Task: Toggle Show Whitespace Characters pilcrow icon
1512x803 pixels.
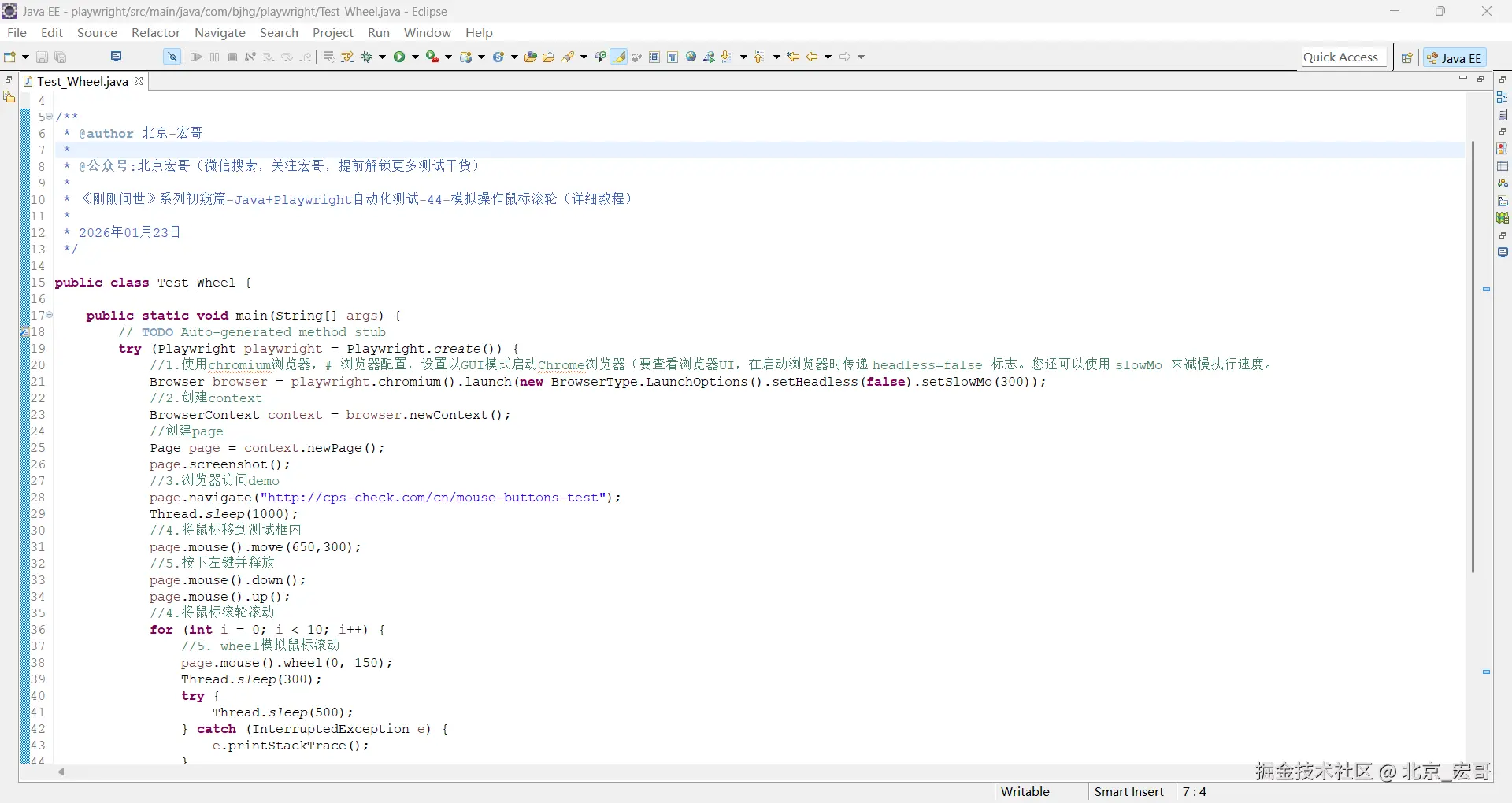Action: pyautogui.click(x=673, y=57)
